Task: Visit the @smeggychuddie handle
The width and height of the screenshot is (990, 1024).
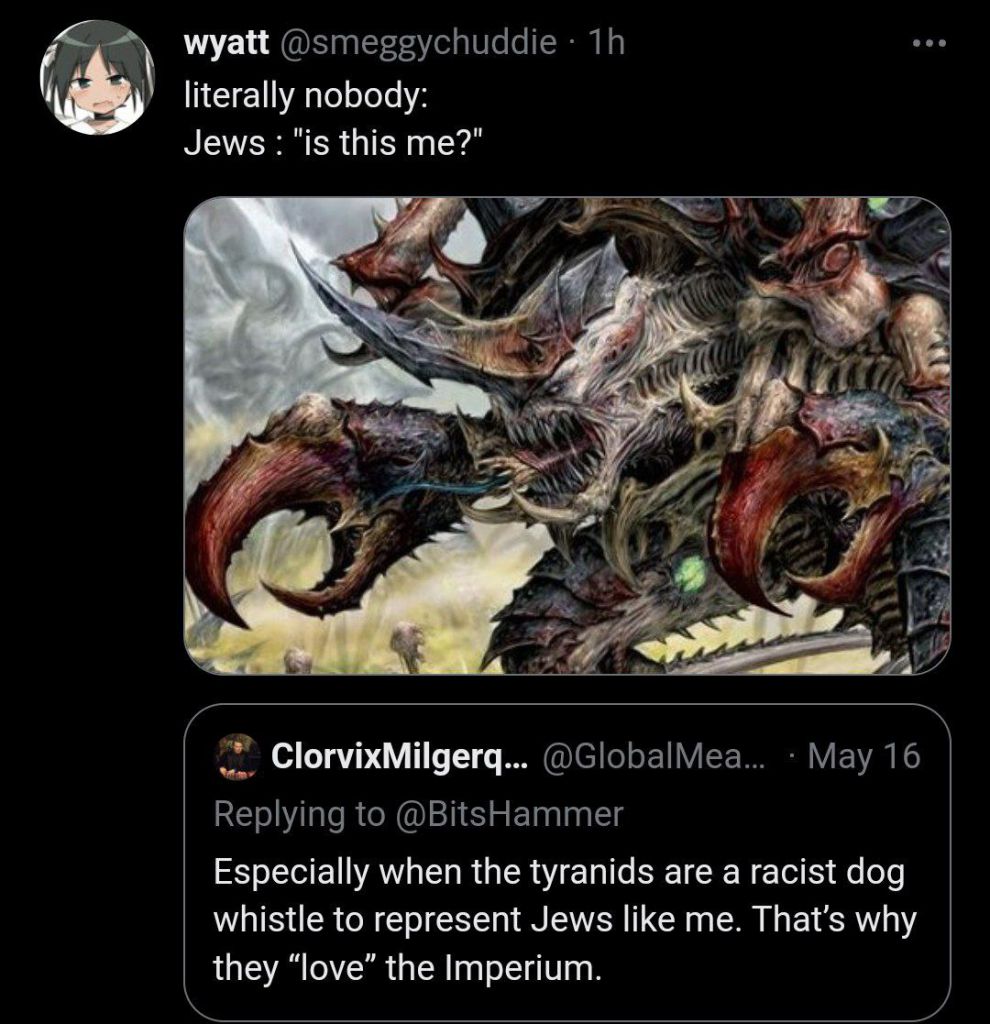Action: tap(418, 44)
